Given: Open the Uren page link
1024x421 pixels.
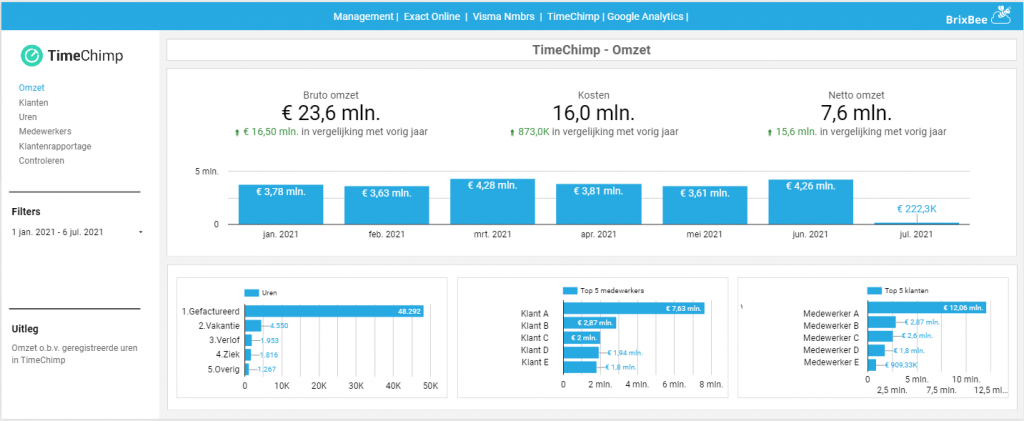Looking at the screenshot, I should 28,117.
